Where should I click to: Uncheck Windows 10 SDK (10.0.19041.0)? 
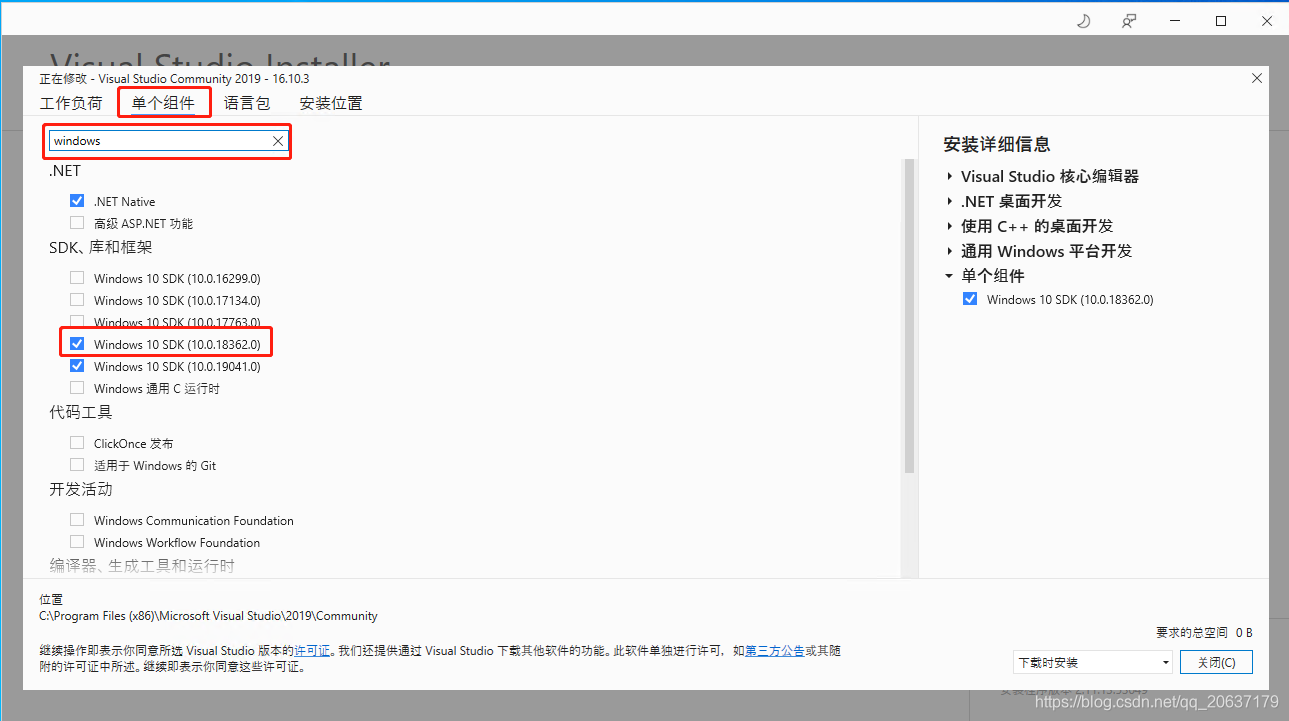pos(77,366)
